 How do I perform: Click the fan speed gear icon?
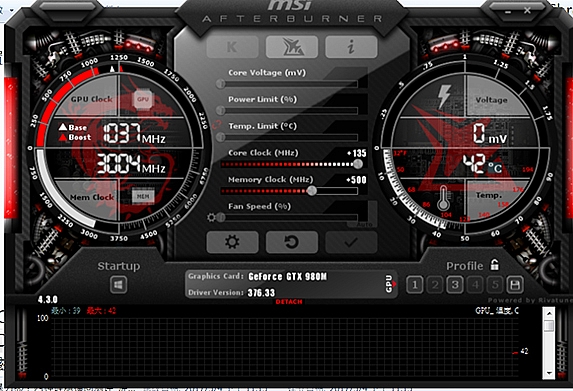pos(211,217)
